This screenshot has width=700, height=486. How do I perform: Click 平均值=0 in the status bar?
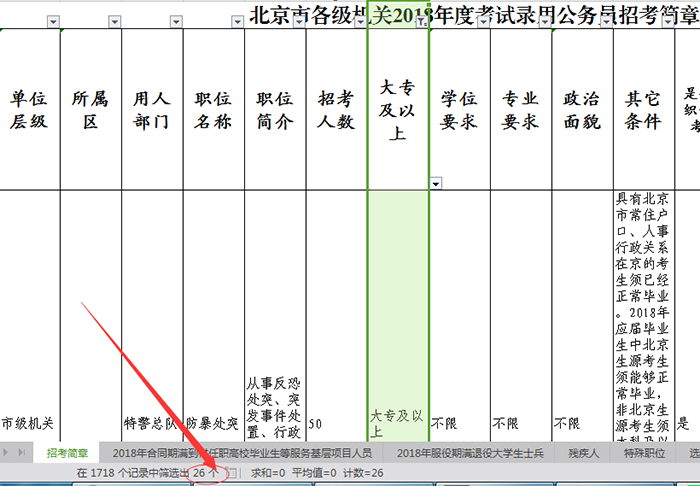point(314,473)
